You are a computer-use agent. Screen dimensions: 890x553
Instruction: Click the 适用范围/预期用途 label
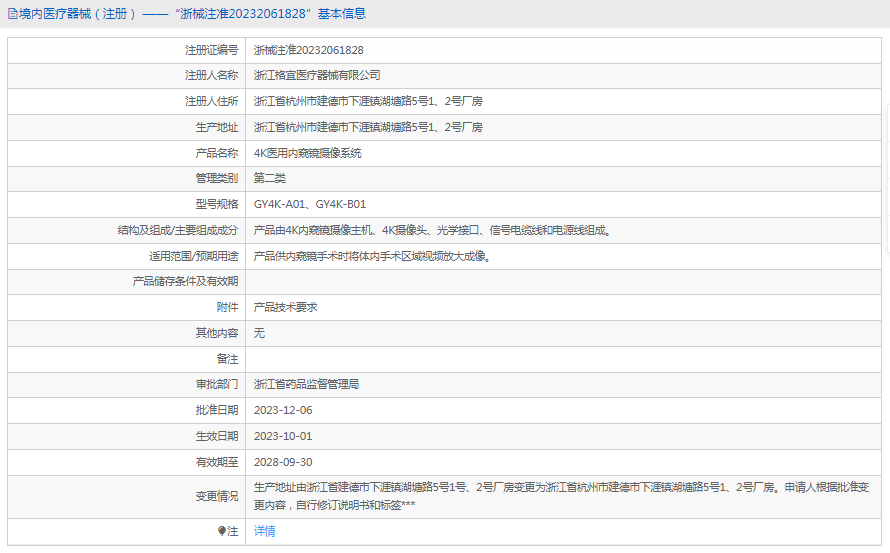tap(194, 256)
